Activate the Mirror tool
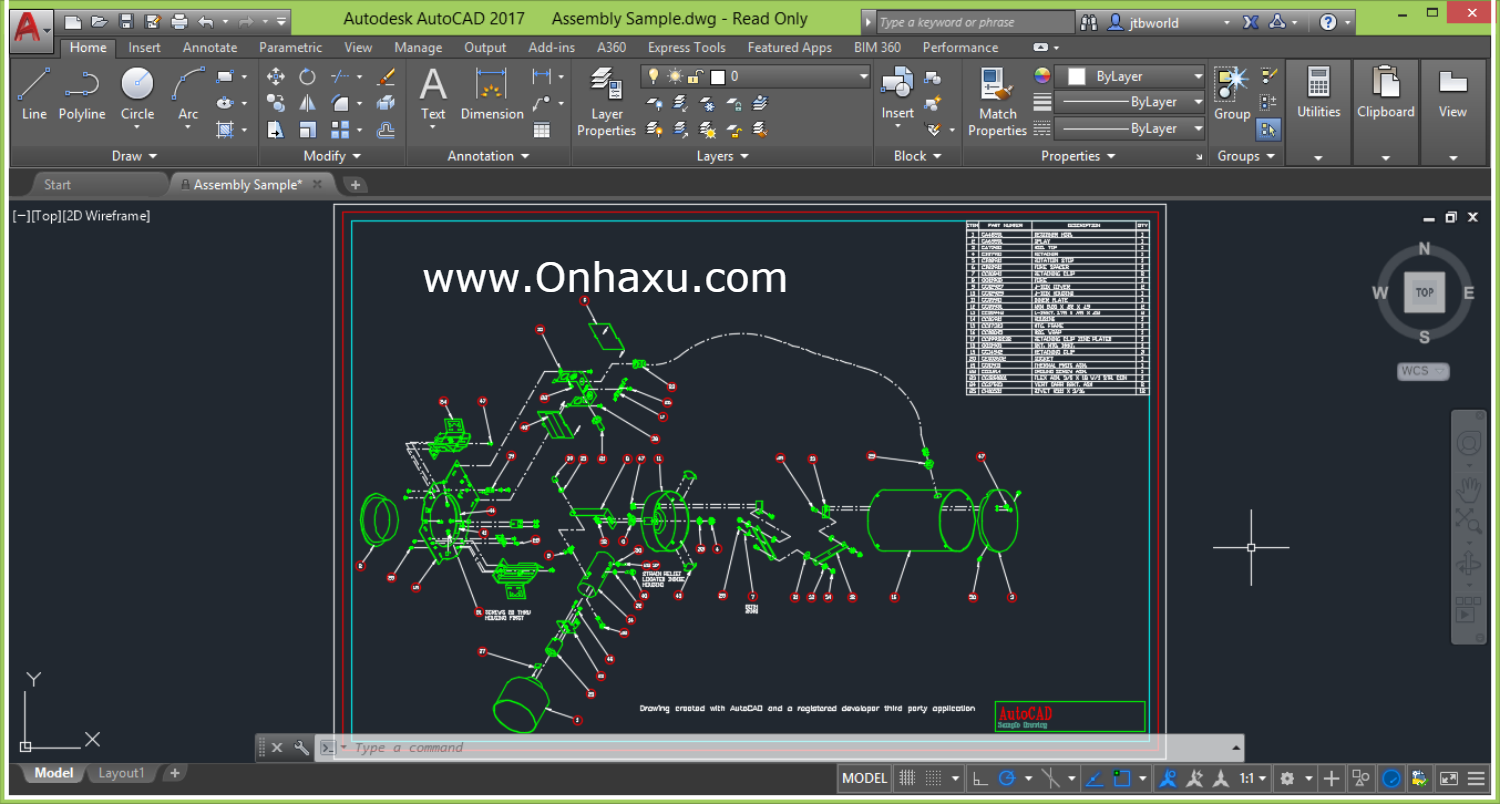The image size is (1500, 804). click(308, 103)
